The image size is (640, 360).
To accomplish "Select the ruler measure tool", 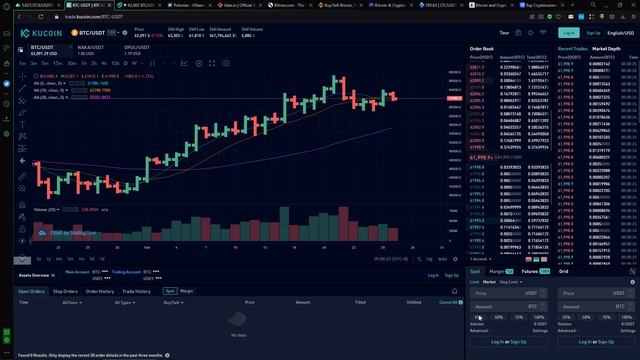I will coord(22,176).
